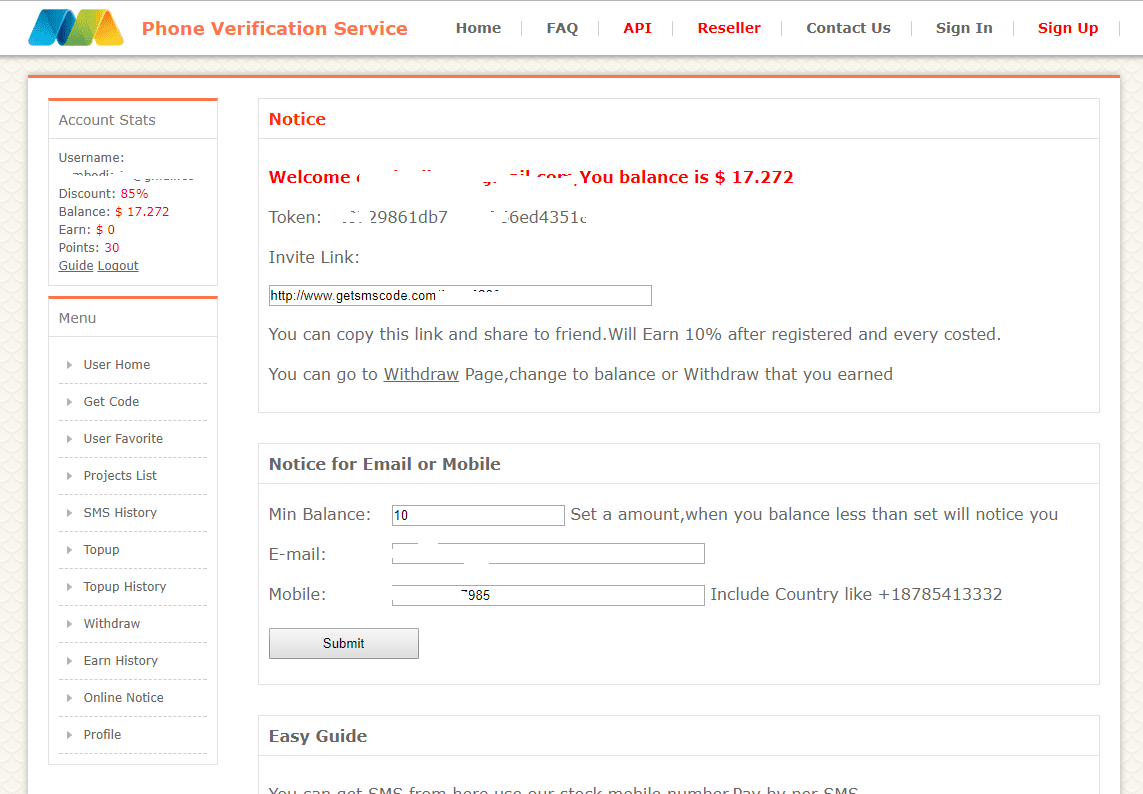Click the Sign Up link

1067,28
